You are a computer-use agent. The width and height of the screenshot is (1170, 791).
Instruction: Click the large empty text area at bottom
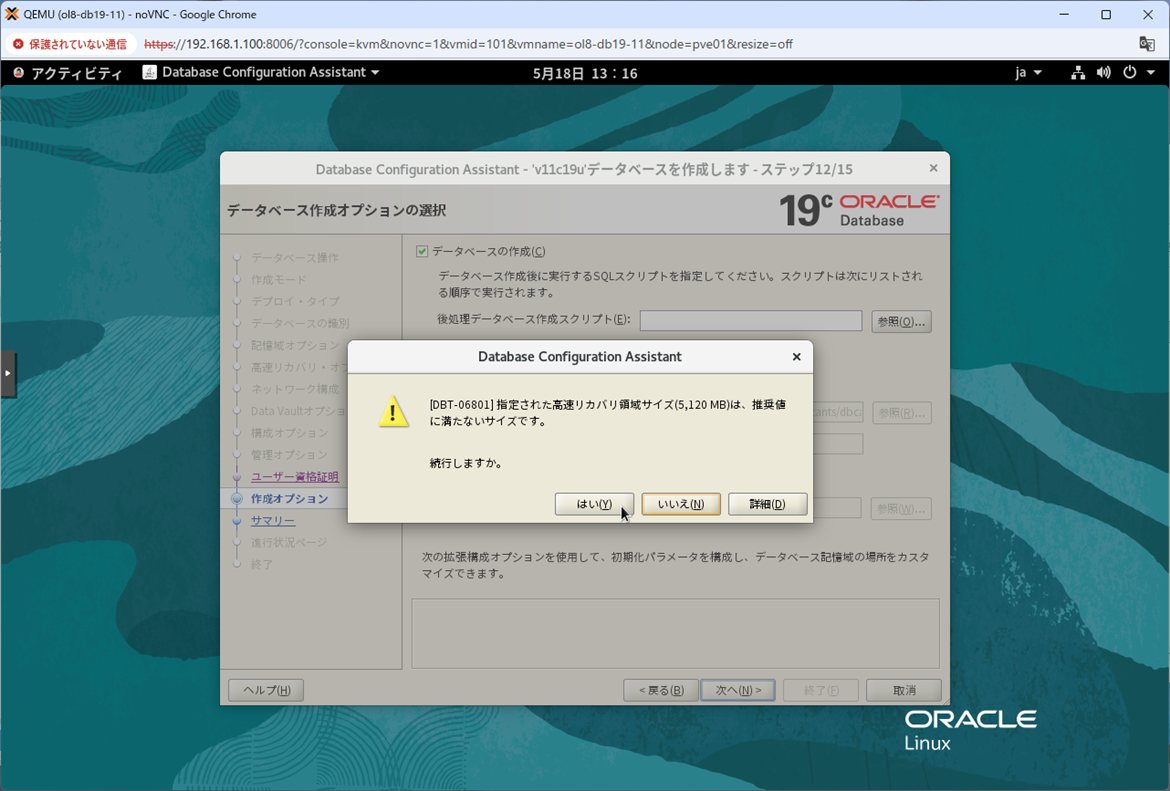click(x=675, y=634)
